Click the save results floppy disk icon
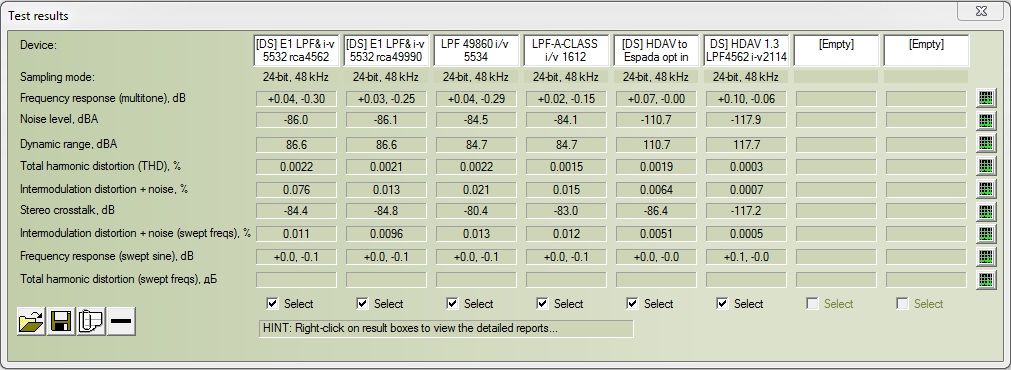Image resolution: width=1011 pixels, height=370 pixels. point(61,321)
